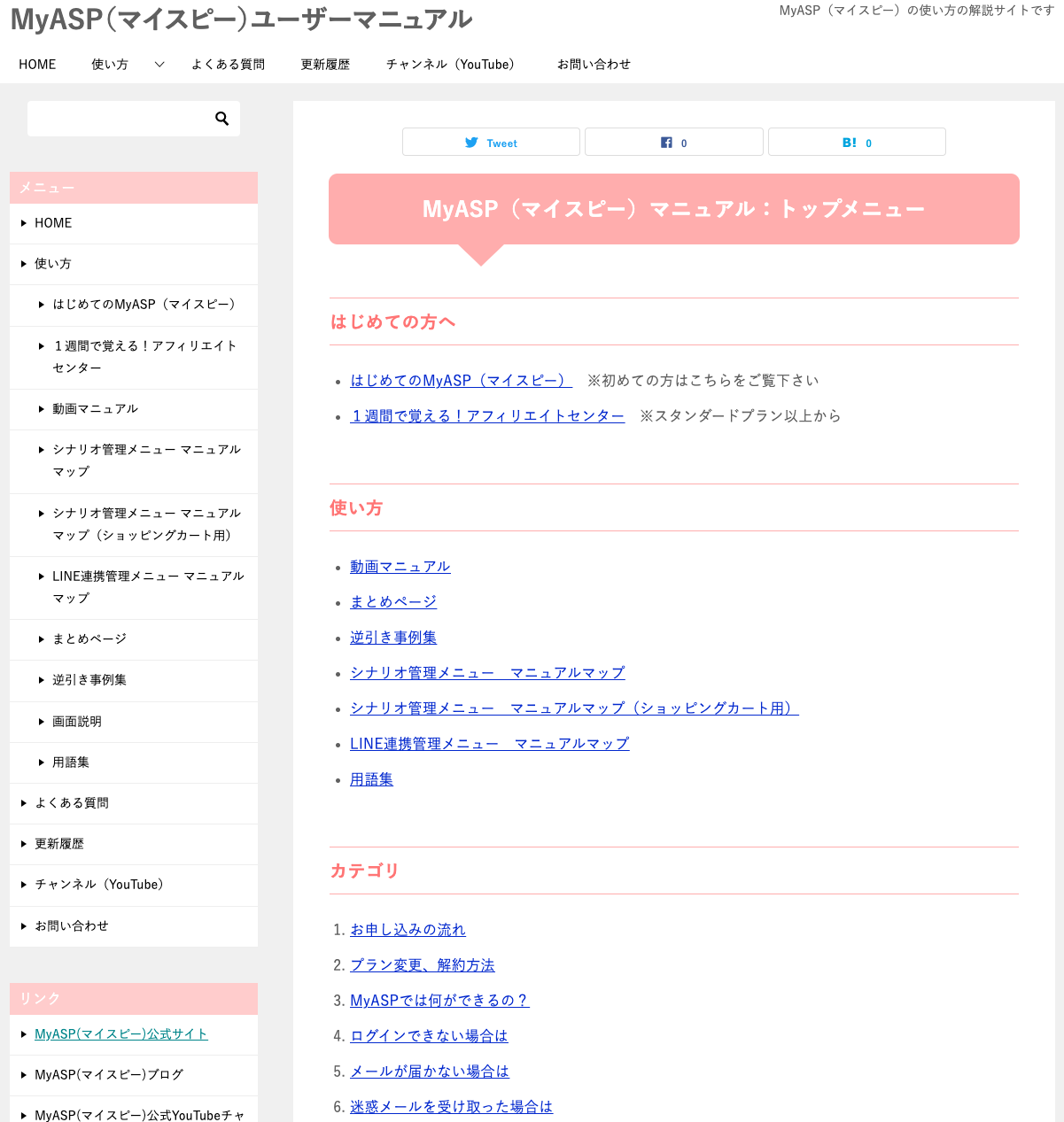Click MyASP(マイスピー)公式サイト sidebar link
This screenshot has width=1064, height=1122.
click(x=121, y=1034)
